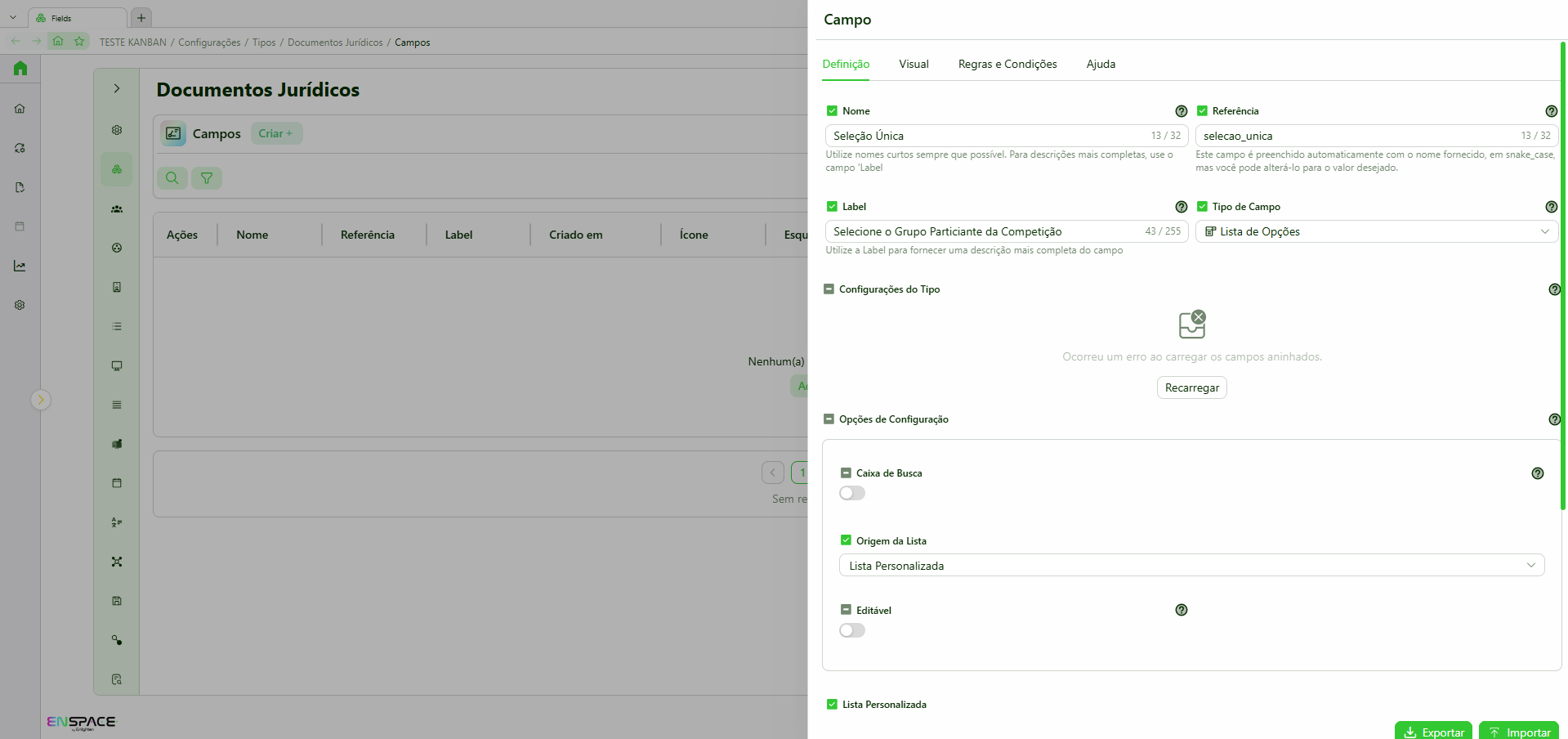This screenshot has width=1568, height=739.
Task: Open the chart analytics icon in the left rail
Action: (20, 266)
